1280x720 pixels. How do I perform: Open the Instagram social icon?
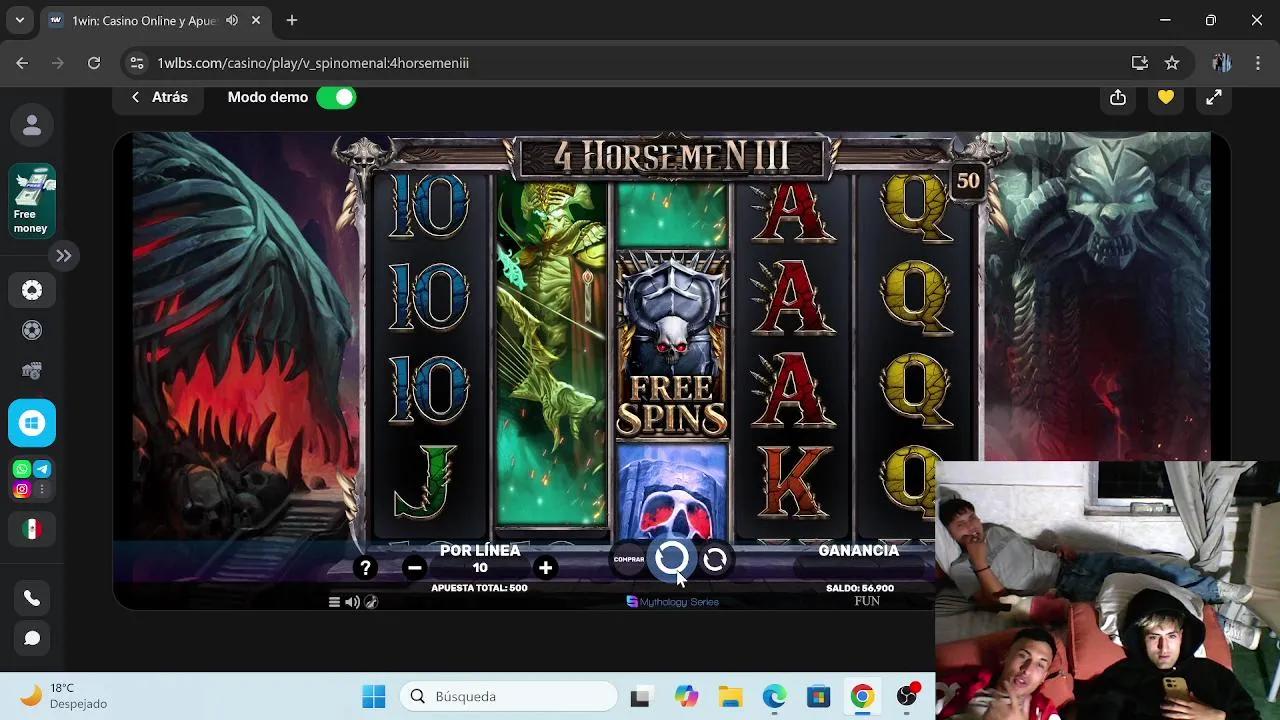(x=22, y=490)
